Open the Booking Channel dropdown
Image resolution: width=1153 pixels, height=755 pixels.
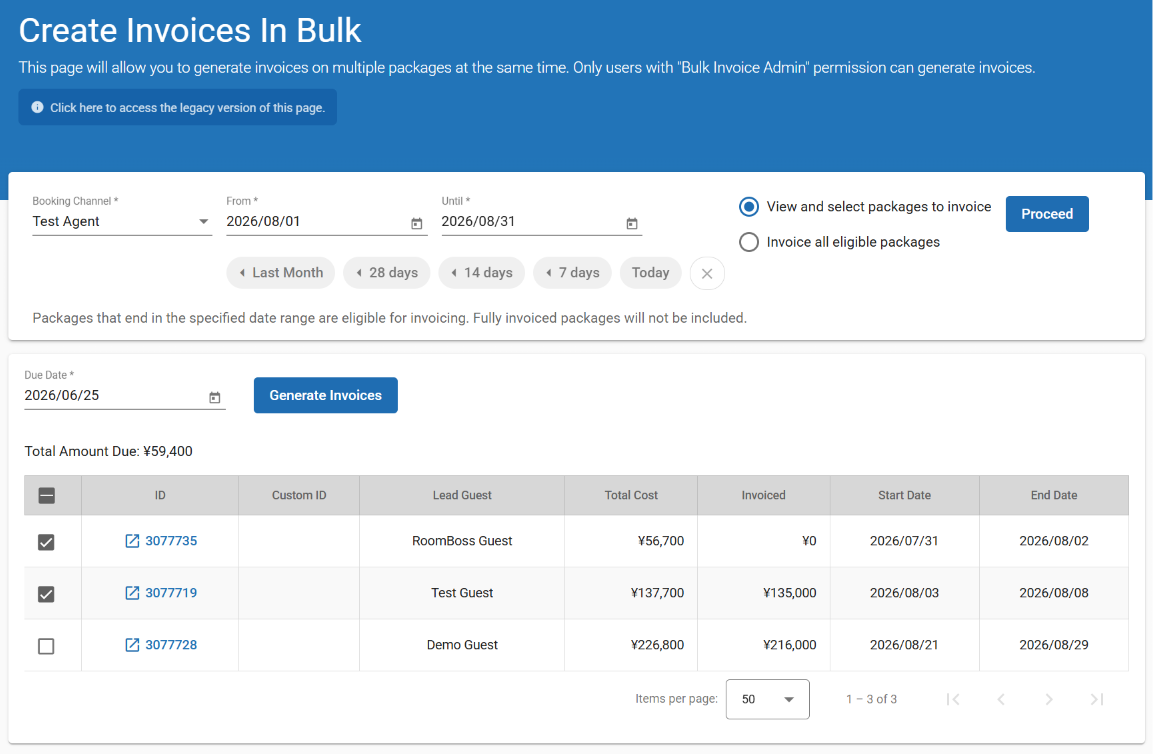coord(122,221)
